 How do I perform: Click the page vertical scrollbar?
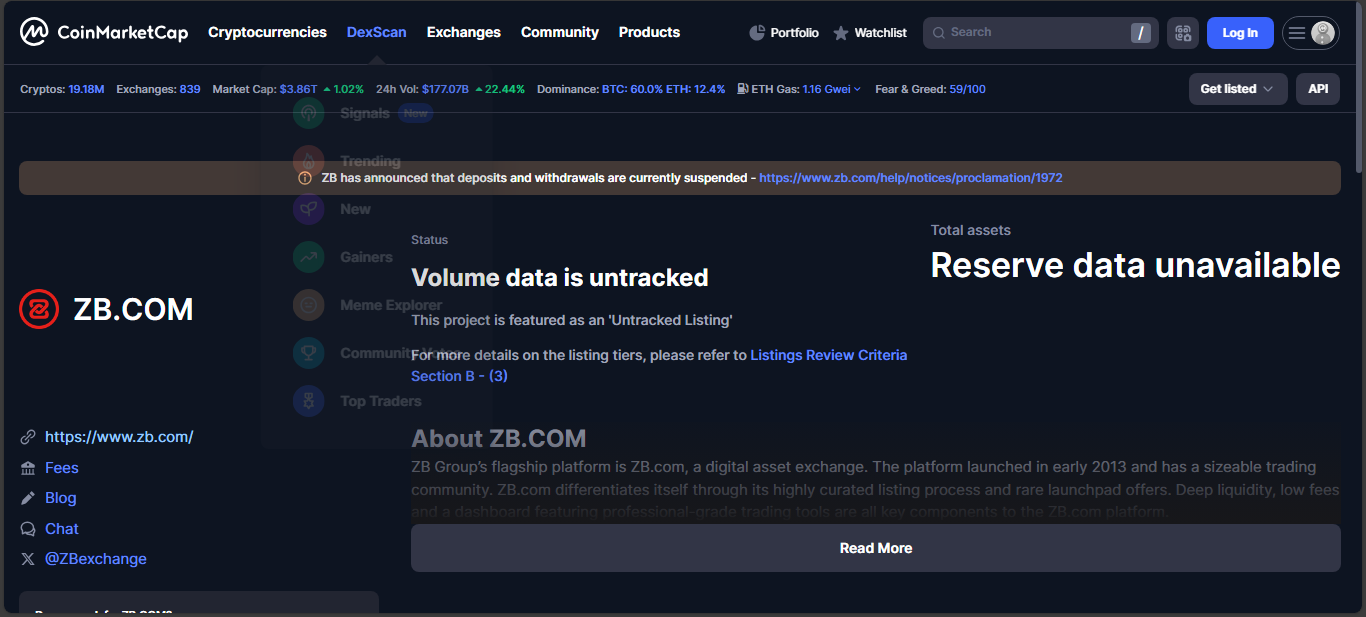pyautogui.click(x=1359, y=90)
